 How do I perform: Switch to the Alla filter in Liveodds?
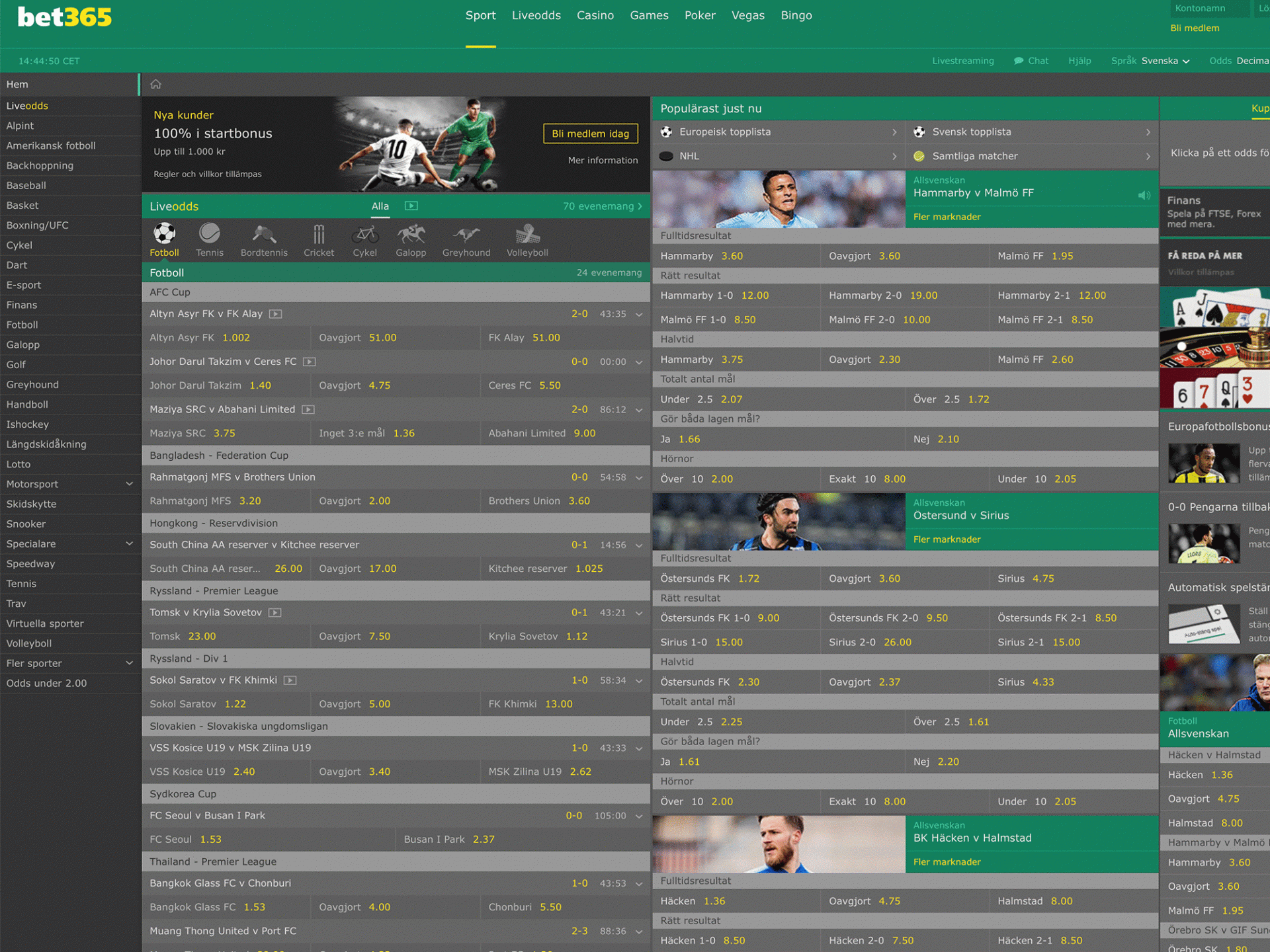click(x=380, y=206)
